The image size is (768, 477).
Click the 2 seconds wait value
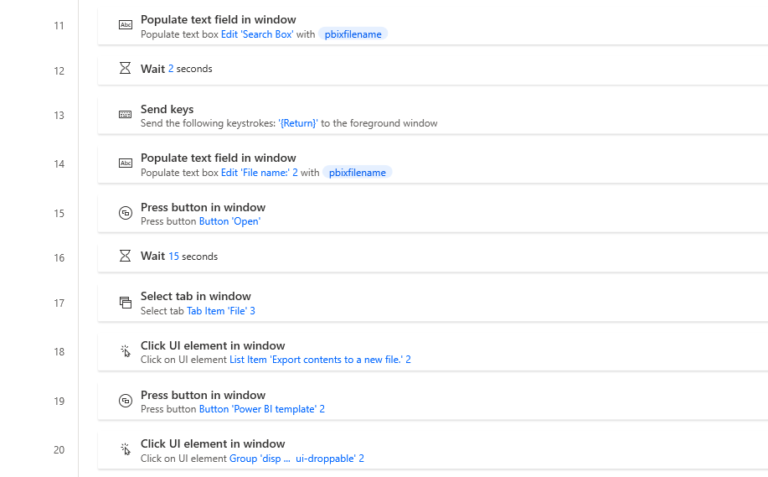pyautogui.click(x=171, y=69)
